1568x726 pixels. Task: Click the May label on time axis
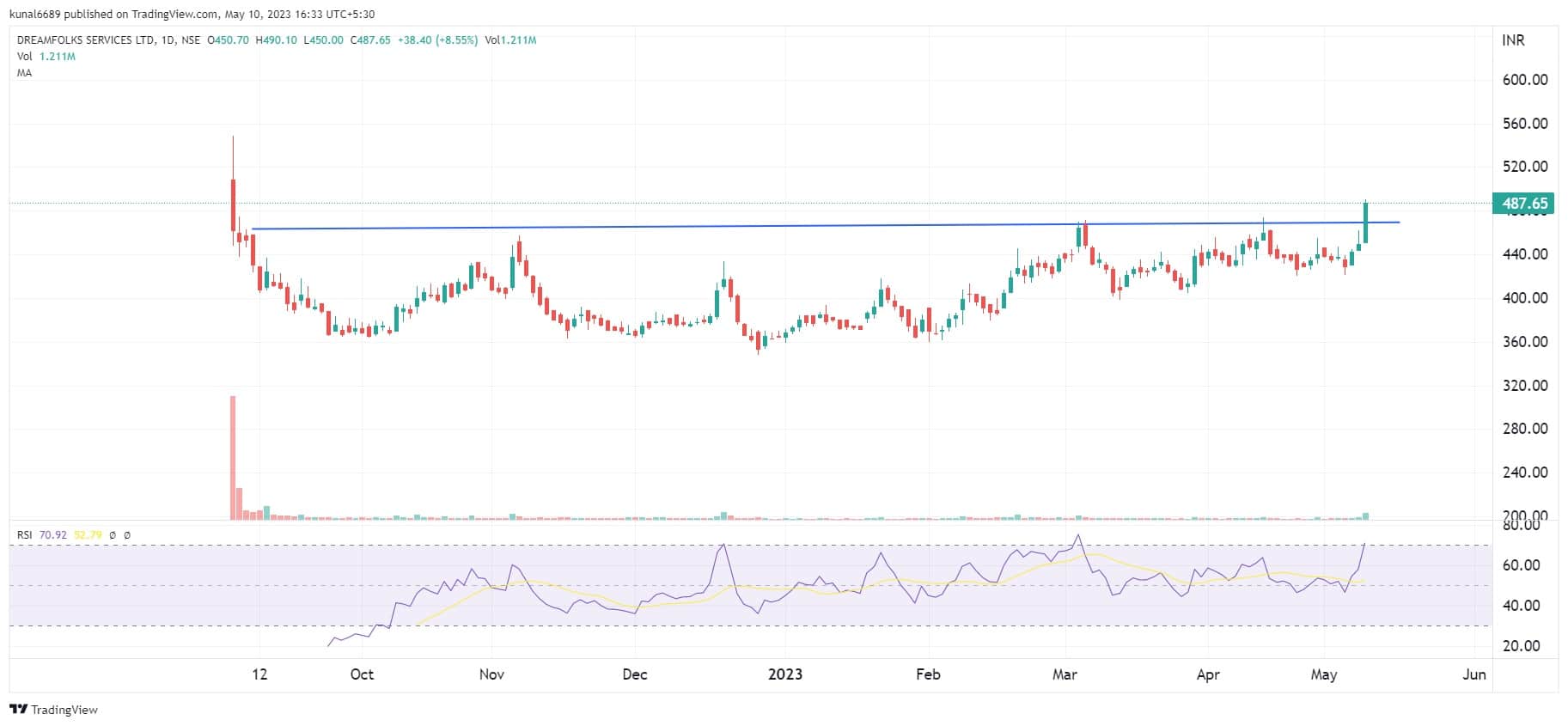1324,674
